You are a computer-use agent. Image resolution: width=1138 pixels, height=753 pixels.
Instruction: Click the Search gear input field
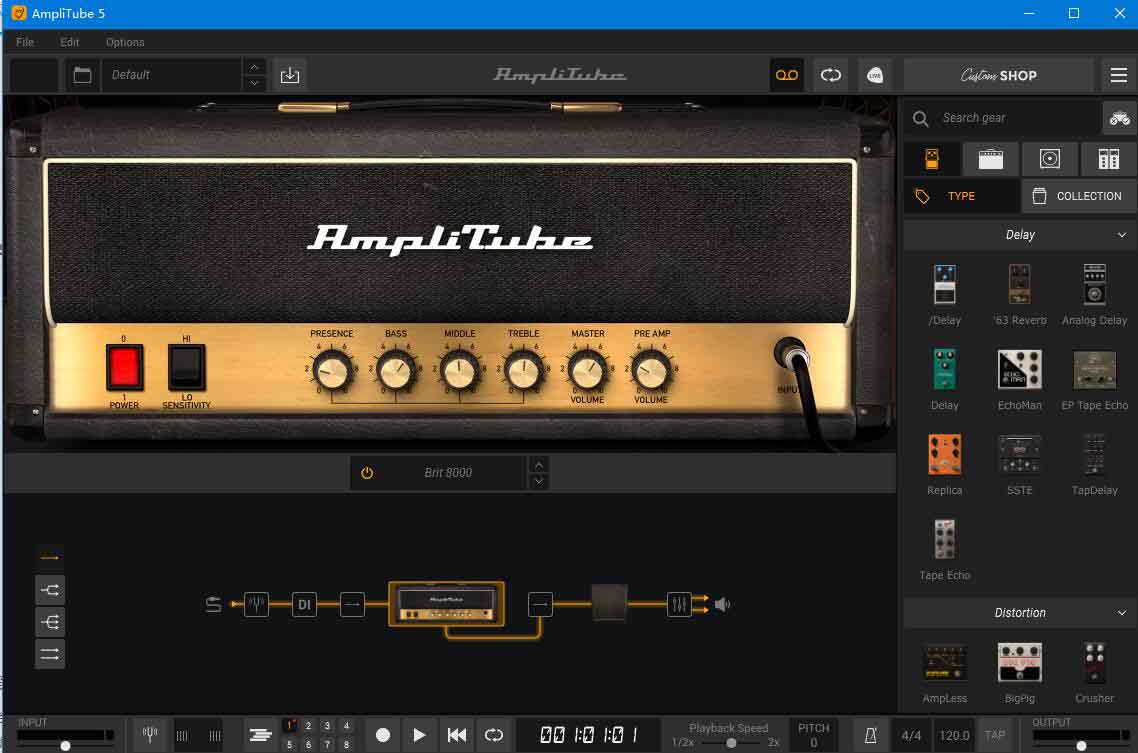1016,118
